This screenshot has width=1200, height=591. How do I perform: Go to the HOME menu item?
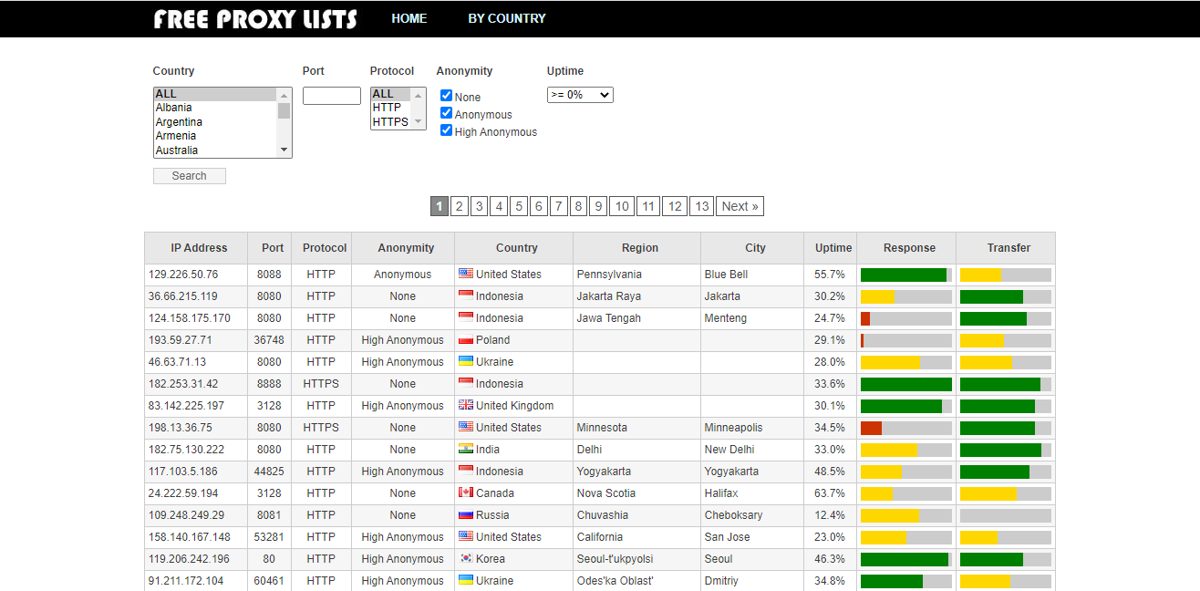point(409,18)
